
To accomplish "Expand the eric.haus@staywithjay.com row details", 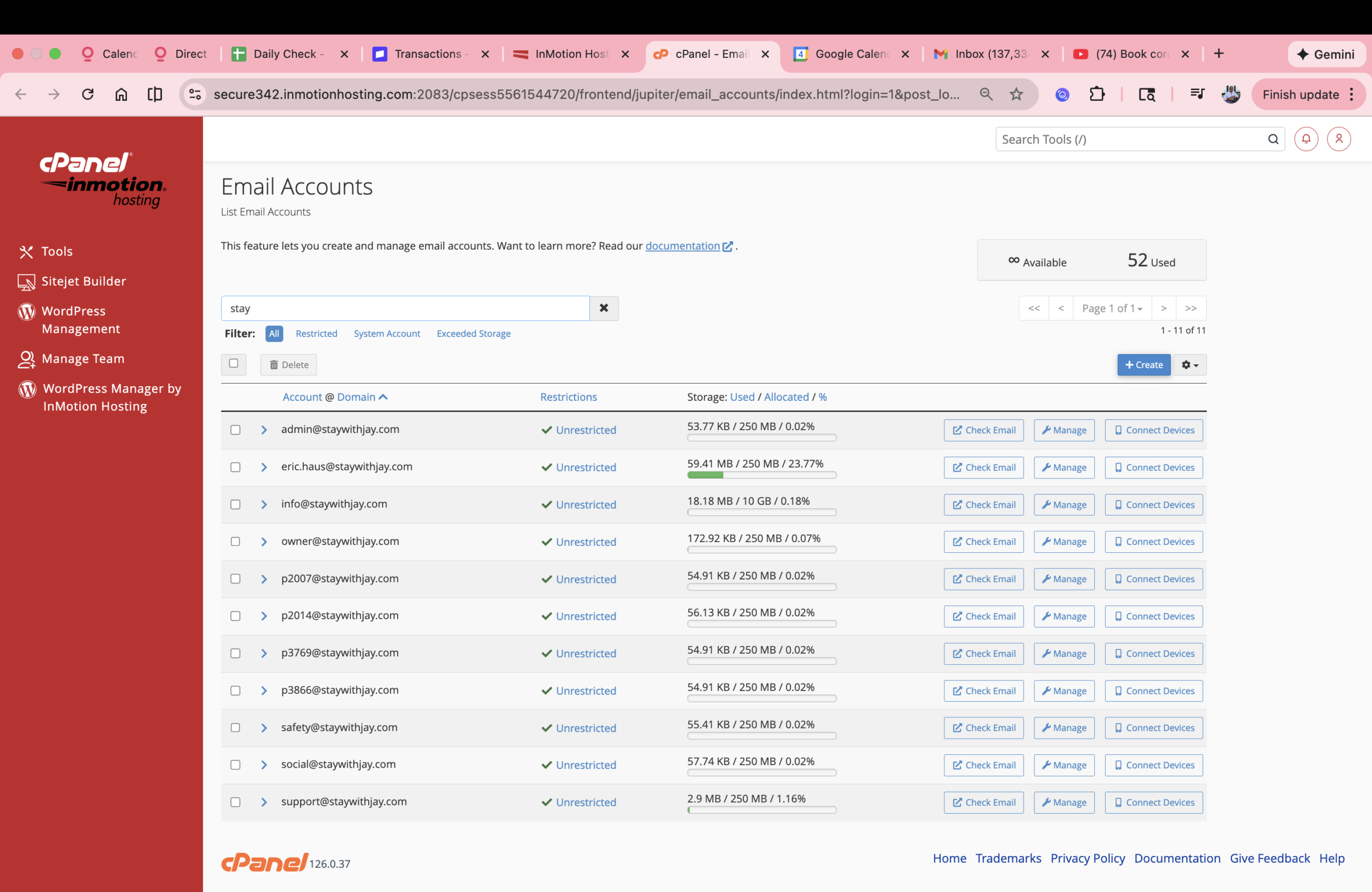I will (x=264, y=467).
